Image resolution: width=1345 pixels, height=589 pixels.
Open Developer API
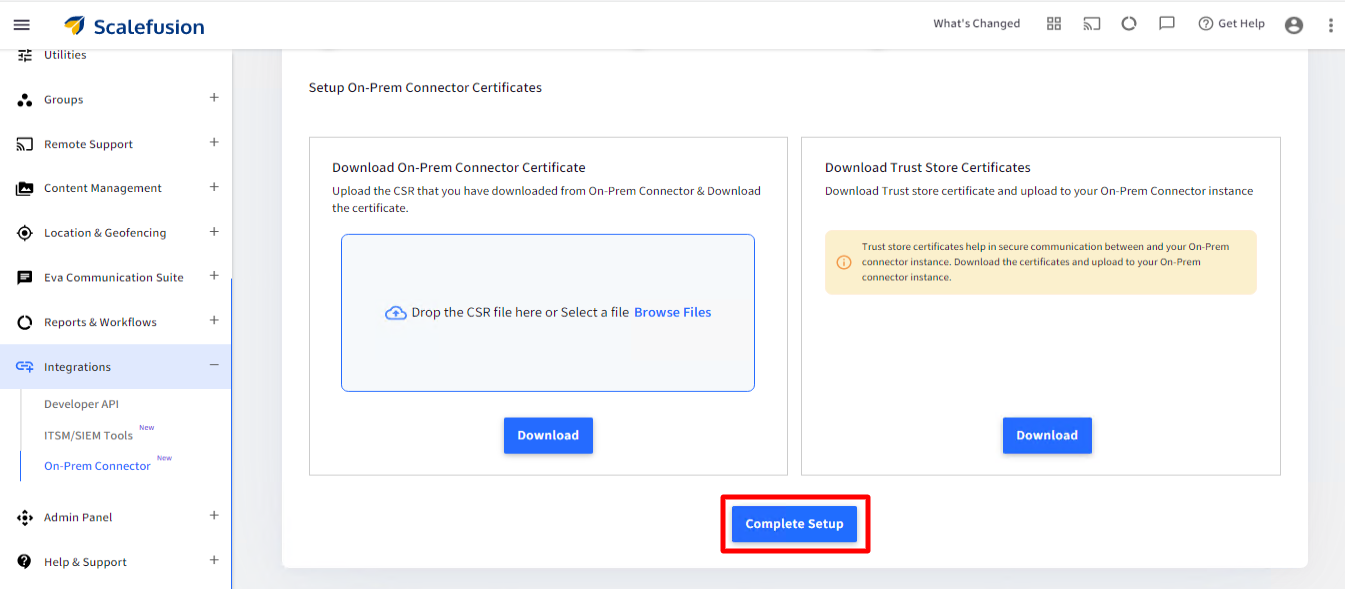click(81, 404)
